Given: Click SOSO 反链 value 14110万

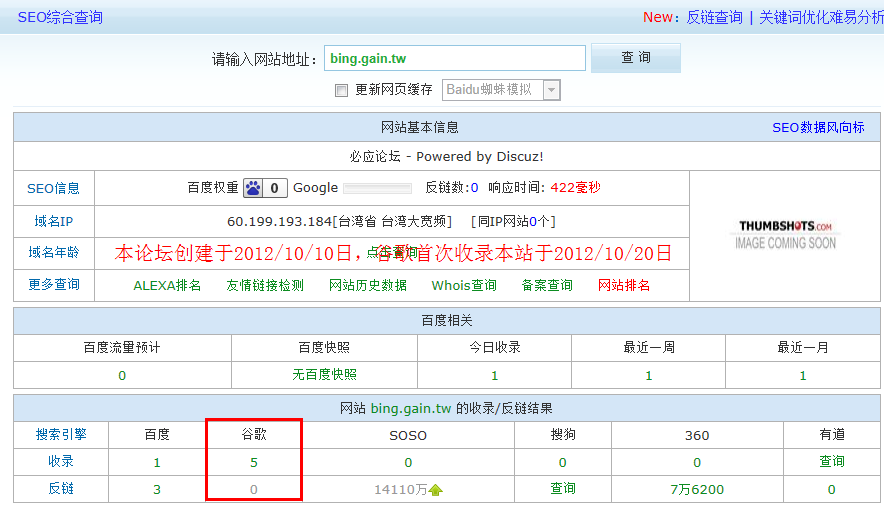Looking at the screenshot, I should (x=400, y=490).
